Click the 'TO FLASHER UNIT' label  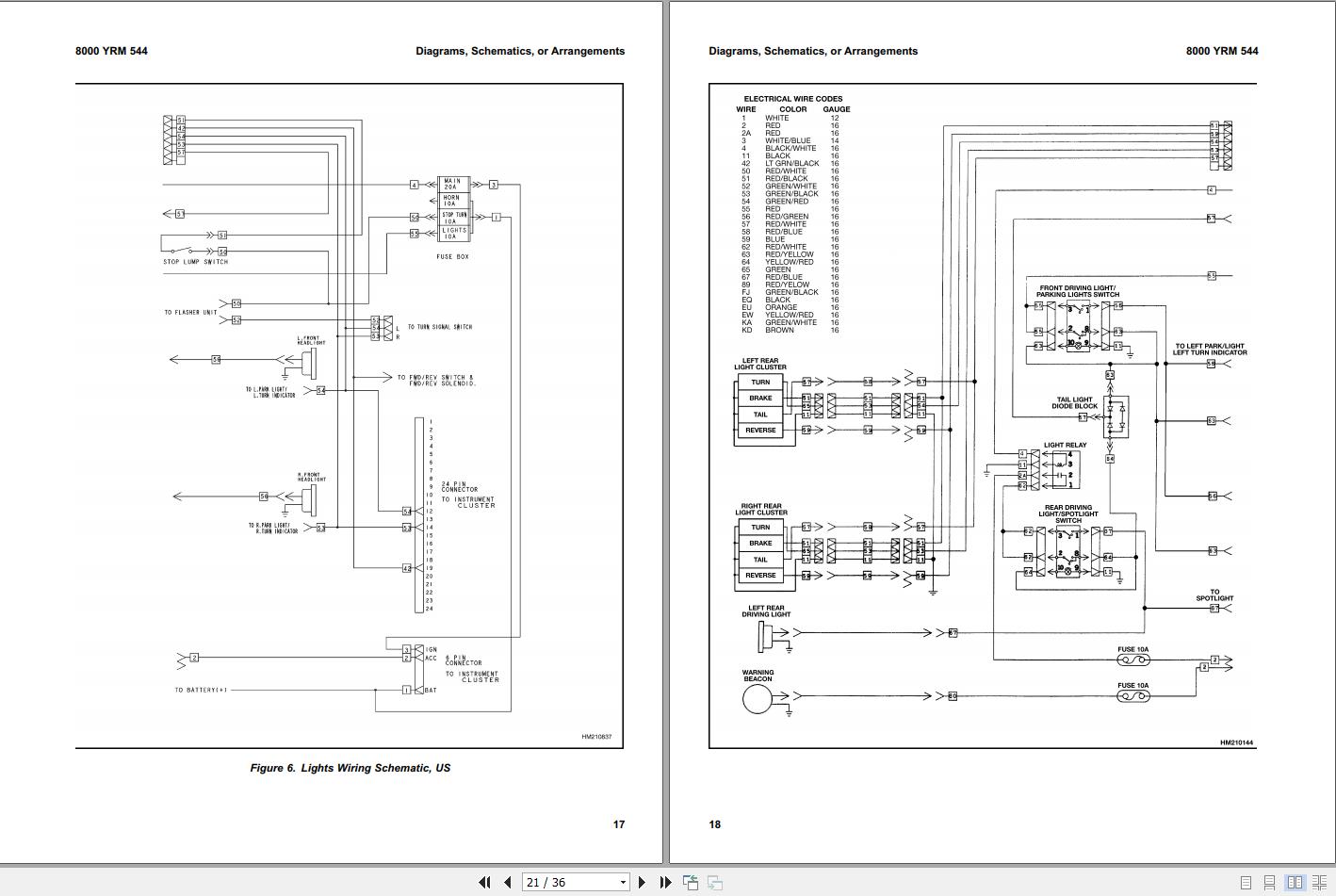190,312
